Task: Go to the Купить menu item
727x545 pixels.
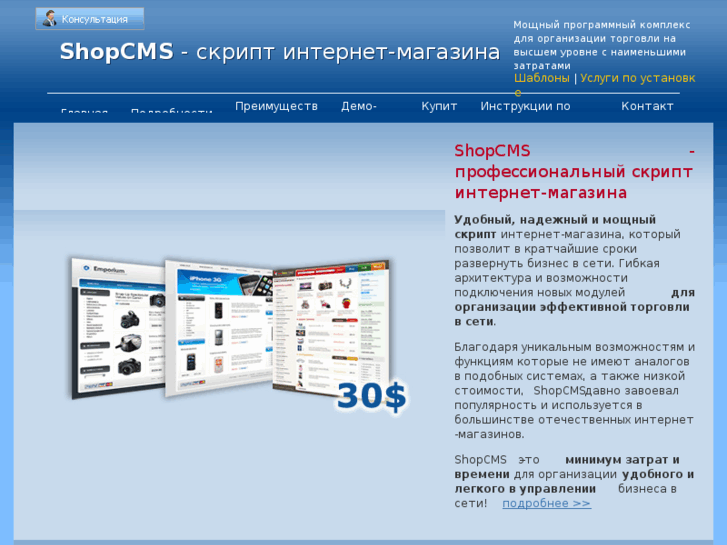Action: [x=439, y=106]
